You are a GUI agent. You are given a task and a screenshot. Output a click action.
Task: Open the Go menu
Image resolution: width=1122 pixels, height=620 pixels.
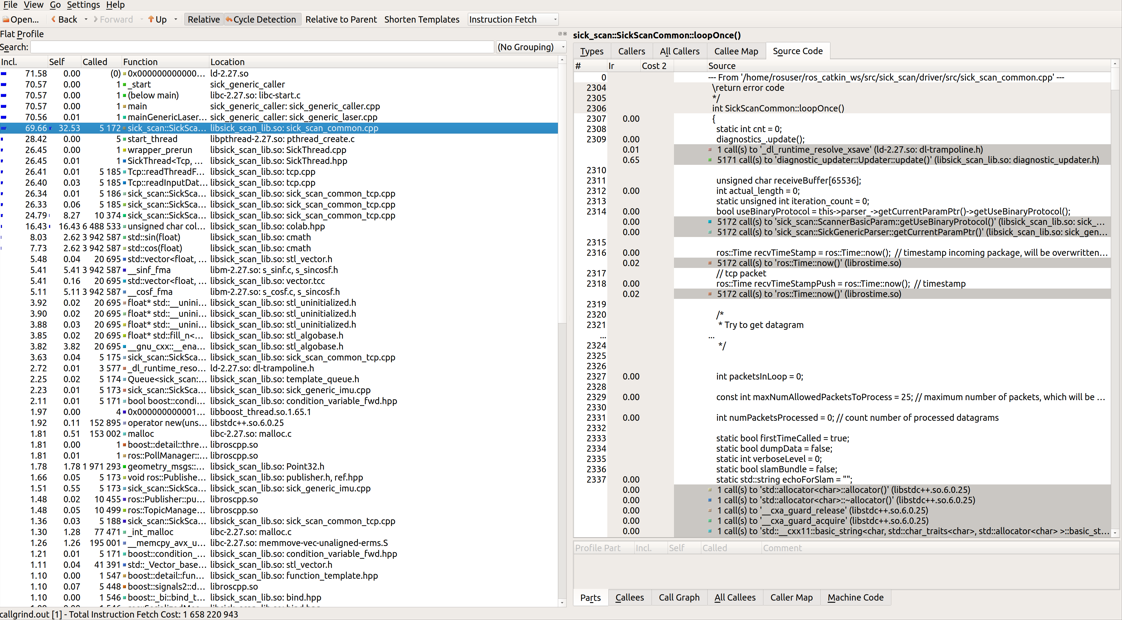point(55,5)
